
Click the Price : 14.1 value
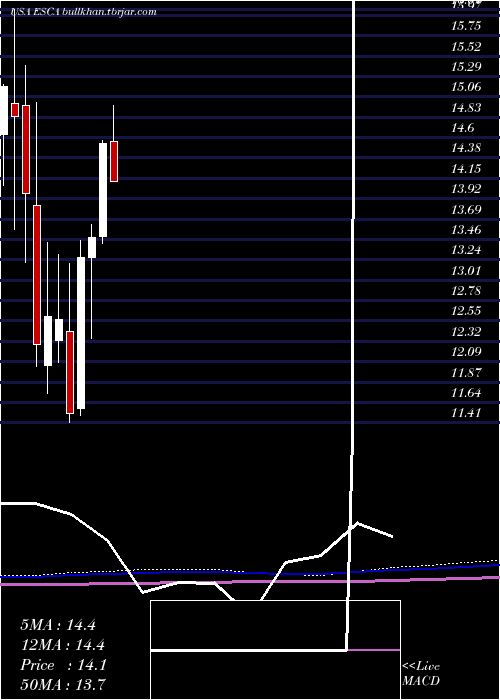click(63, 665)
